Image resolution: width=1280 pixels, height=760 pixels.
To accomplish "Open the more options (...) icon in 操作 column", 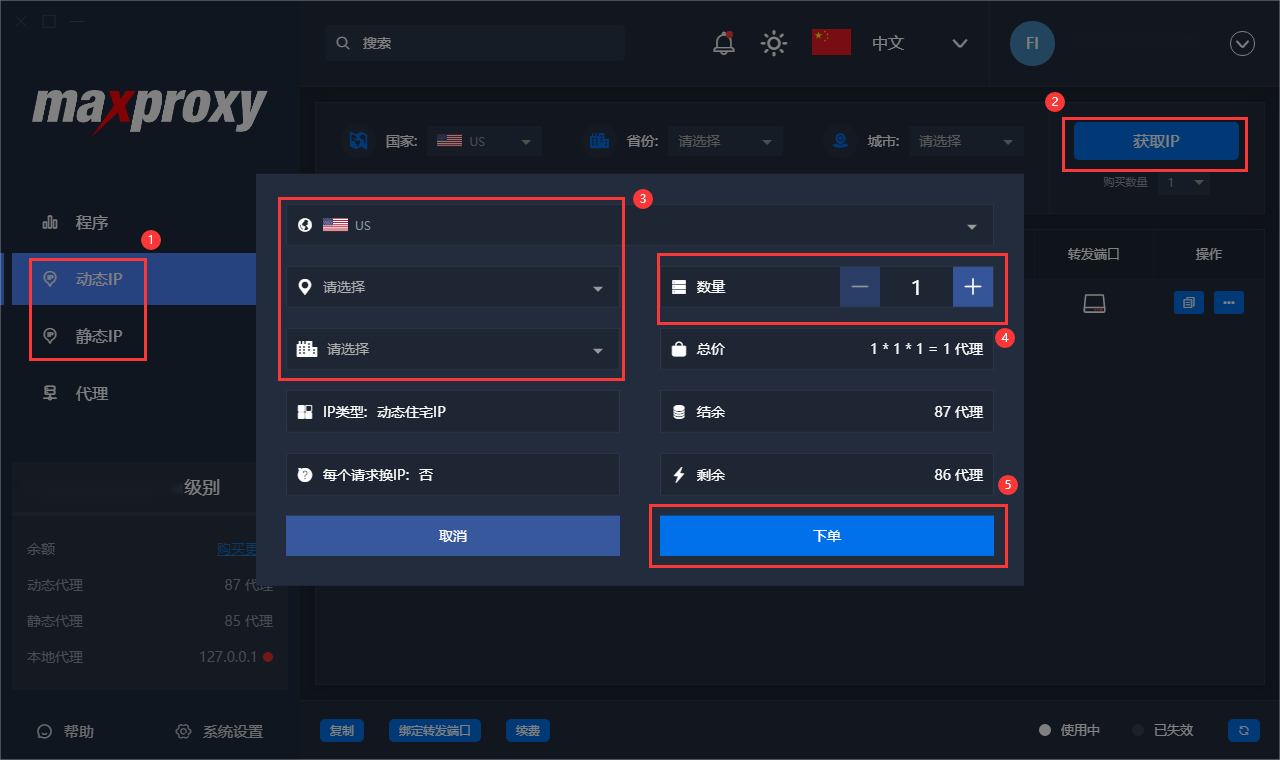I will (1229, 302).
